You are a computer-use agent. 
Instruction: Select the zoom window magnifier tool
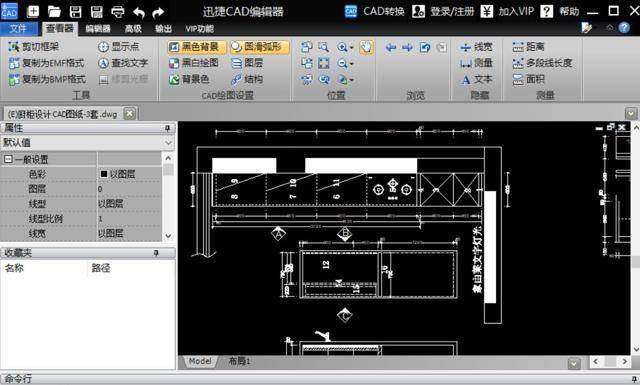(324, 47)
